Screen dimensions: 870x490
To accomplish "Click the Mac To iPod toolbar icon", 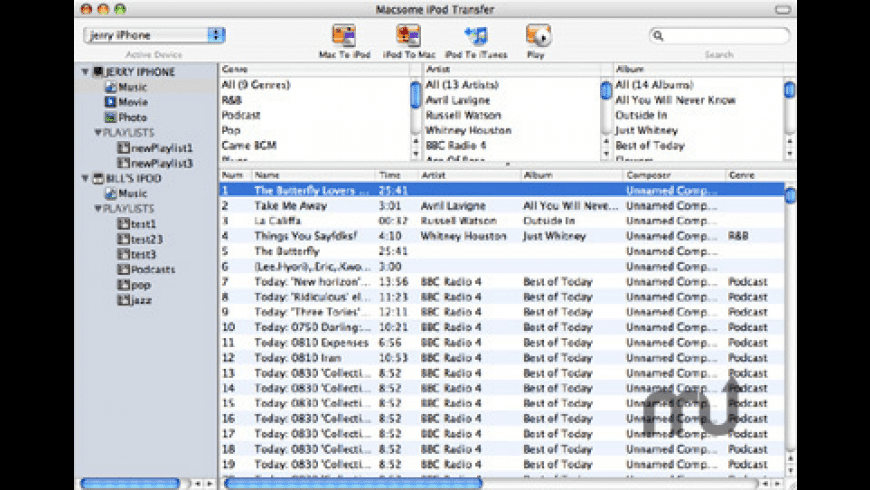I will coord(344,36).
